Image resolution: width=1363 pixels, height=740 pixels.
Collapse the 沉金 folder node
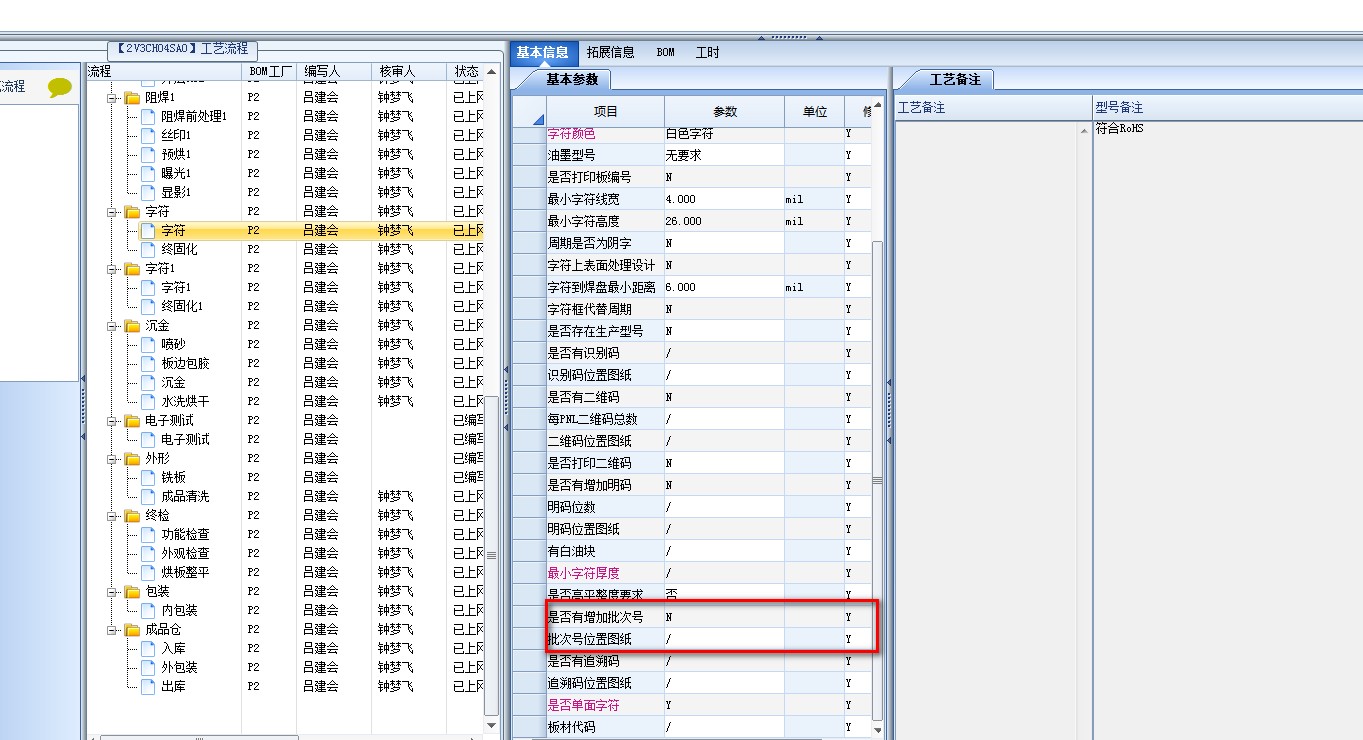[x=112, y=326]
